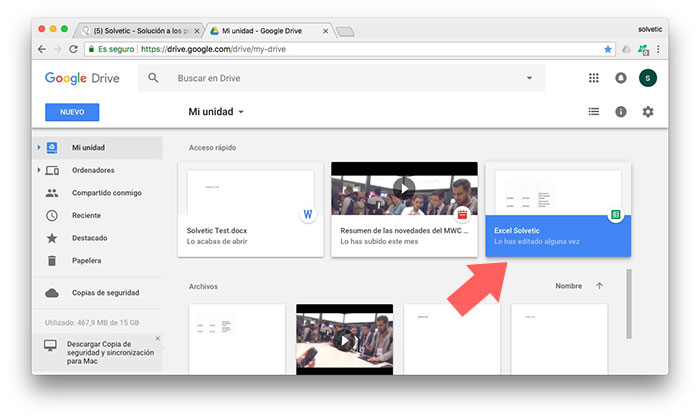Click the browser forward arrow
Screen dimensions: 700x420
(57, 49)
